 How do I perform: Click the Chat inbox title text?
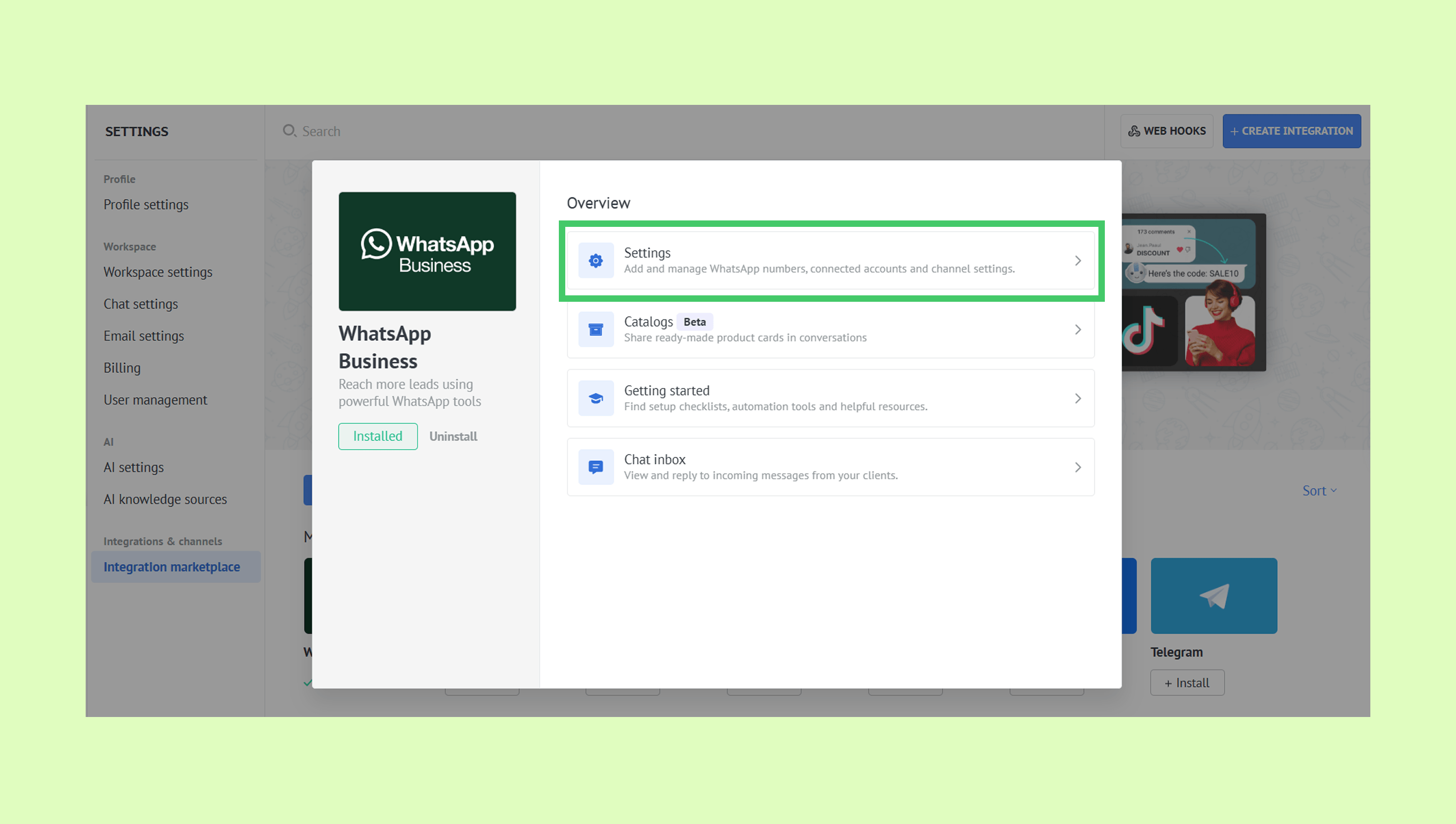[655, 459]
